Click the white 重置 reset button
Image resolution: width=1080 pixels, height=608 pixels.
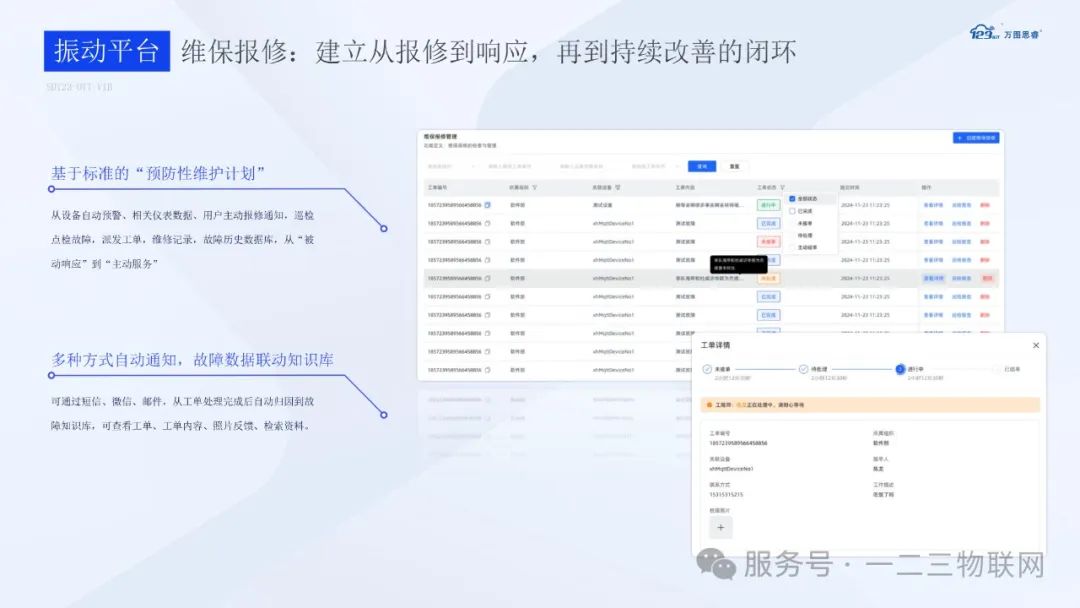coord(734,167)
